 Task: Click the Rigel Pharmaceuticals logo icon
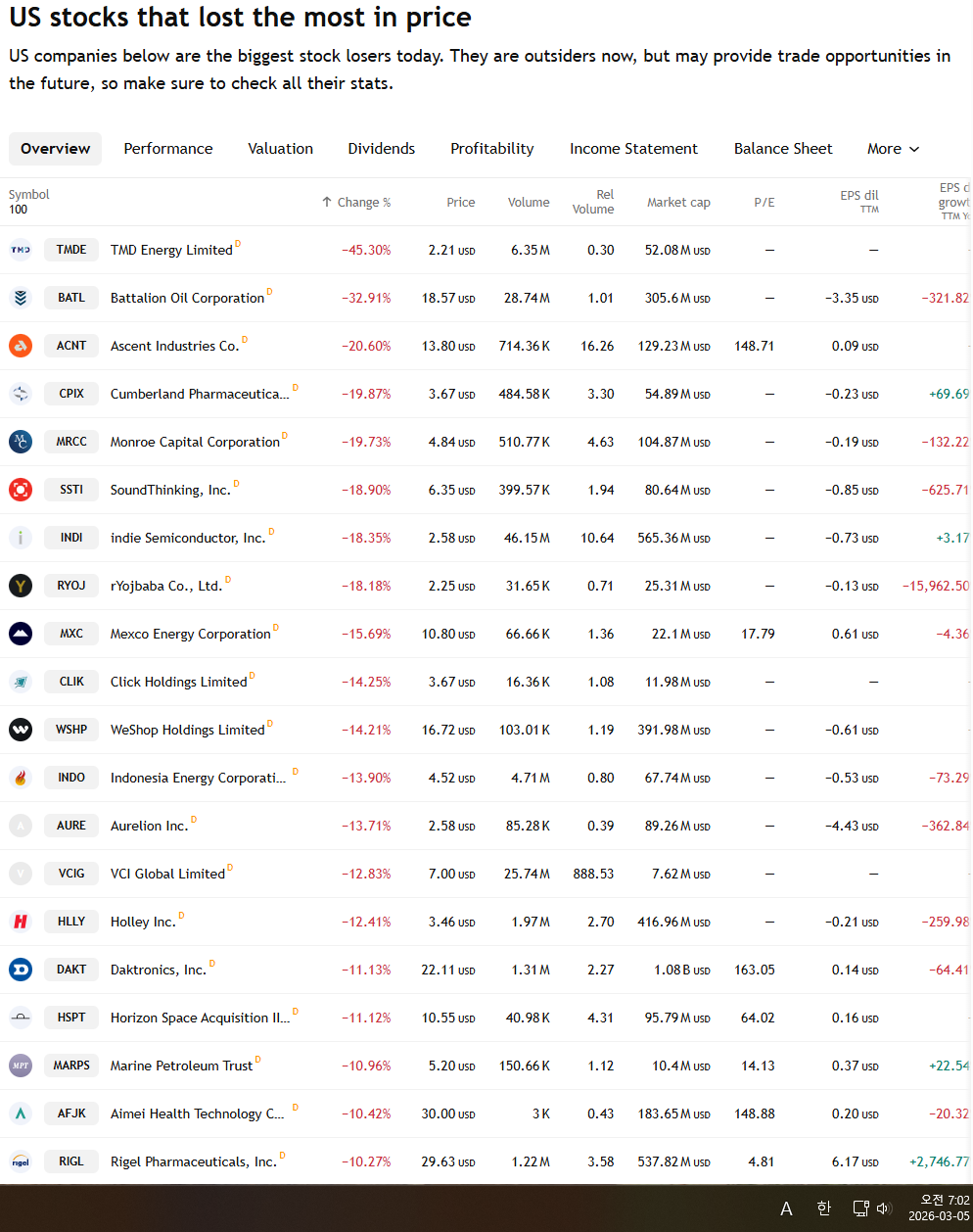[21, 1161]
